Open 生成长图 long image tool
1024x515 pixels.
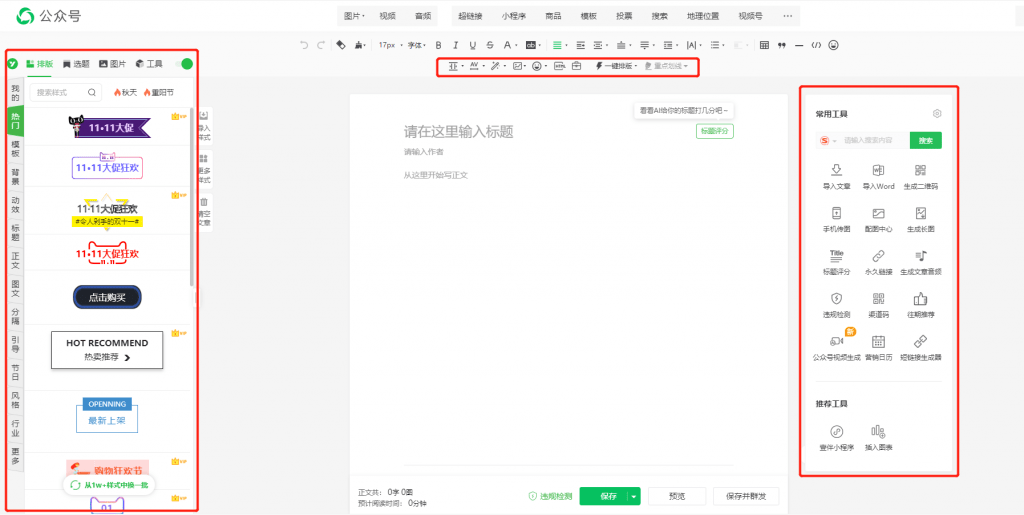click(921, 219)
